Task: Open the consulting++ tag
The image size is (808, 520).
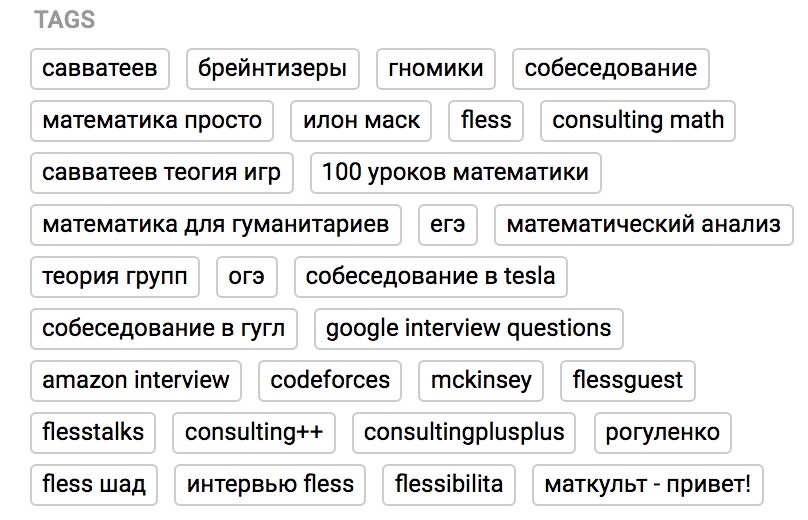Action: (254, 433)
